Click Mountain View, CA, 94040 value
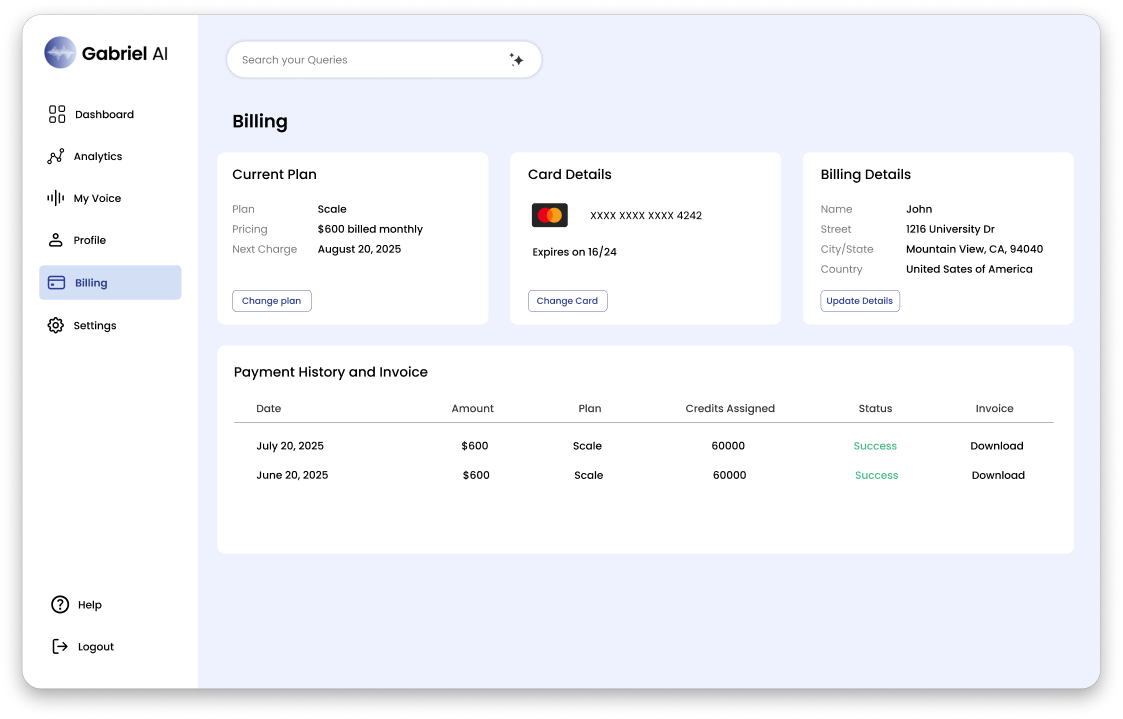Image resolution: width=1123 pixels, height=719 pixels. click(x=974, y=249)
